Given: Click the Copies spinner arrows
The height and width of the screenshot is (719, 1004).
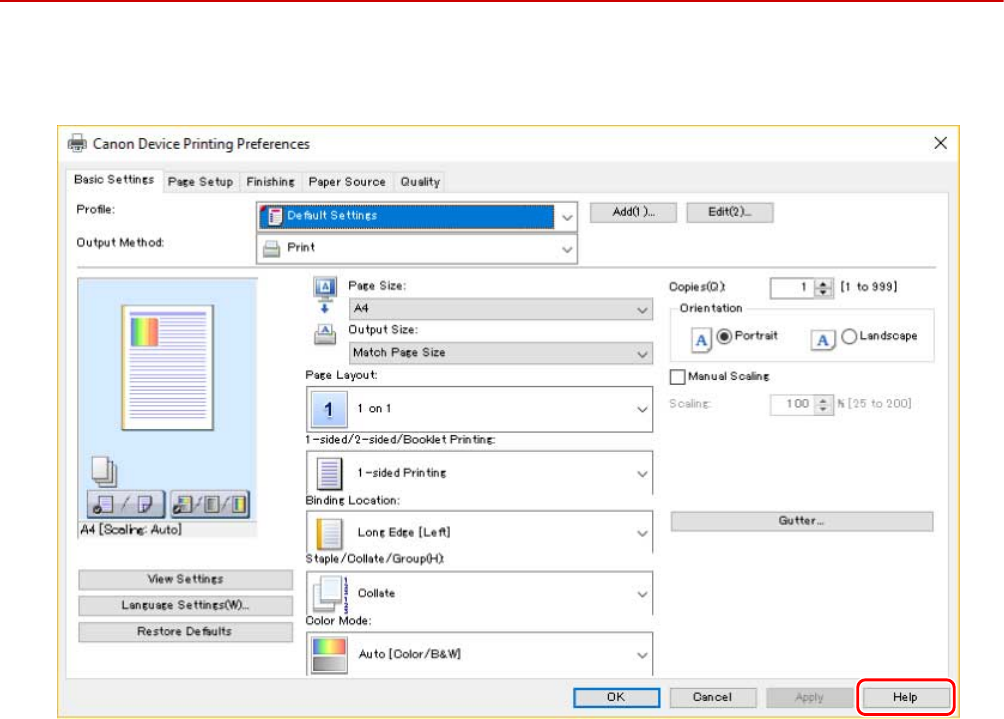Looking at the screenshot, I should tap(823, 287).
